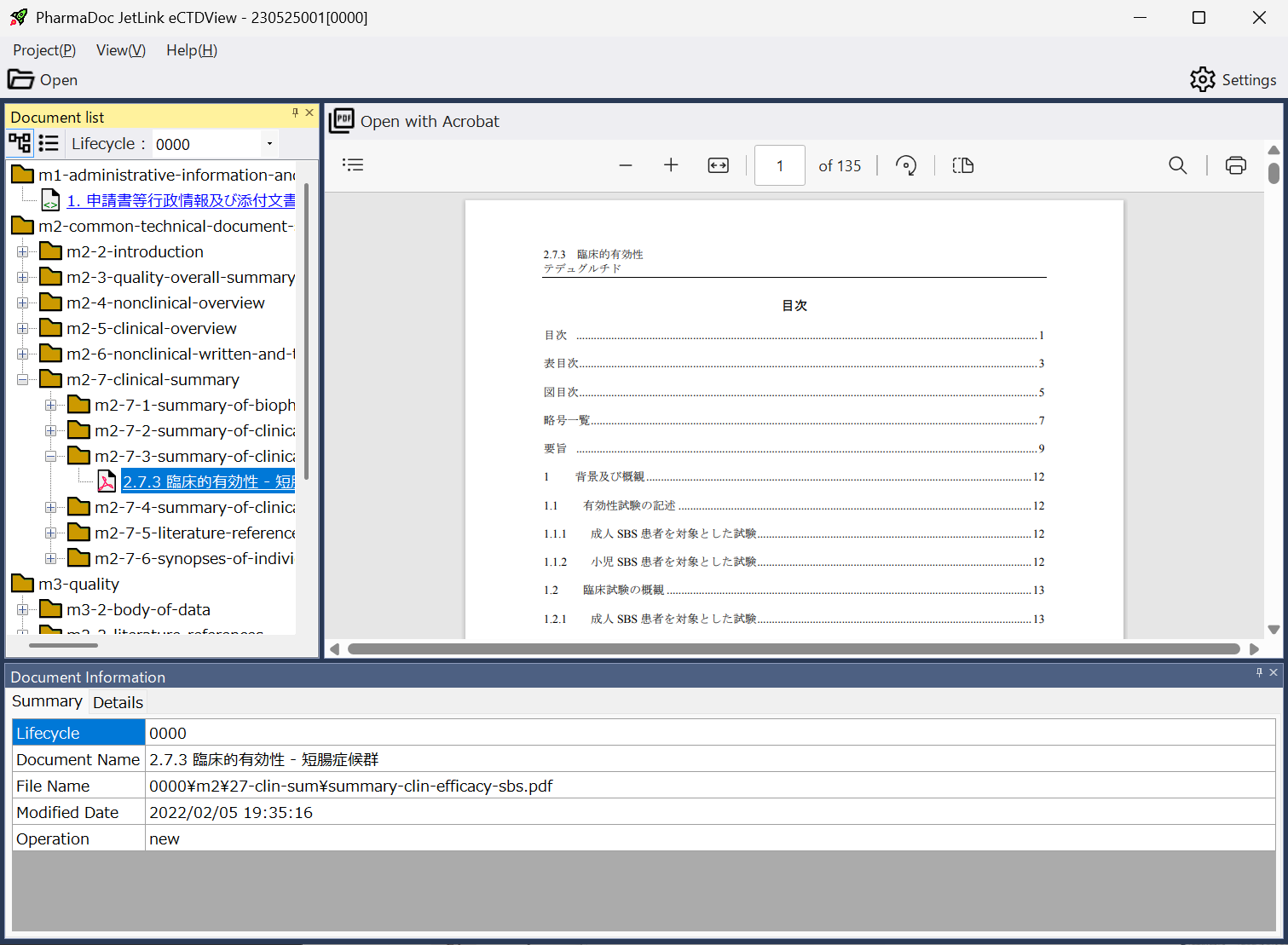Collapse the m2-7-clinical-summary folder

pyautogui.click(x=23, y=380)
